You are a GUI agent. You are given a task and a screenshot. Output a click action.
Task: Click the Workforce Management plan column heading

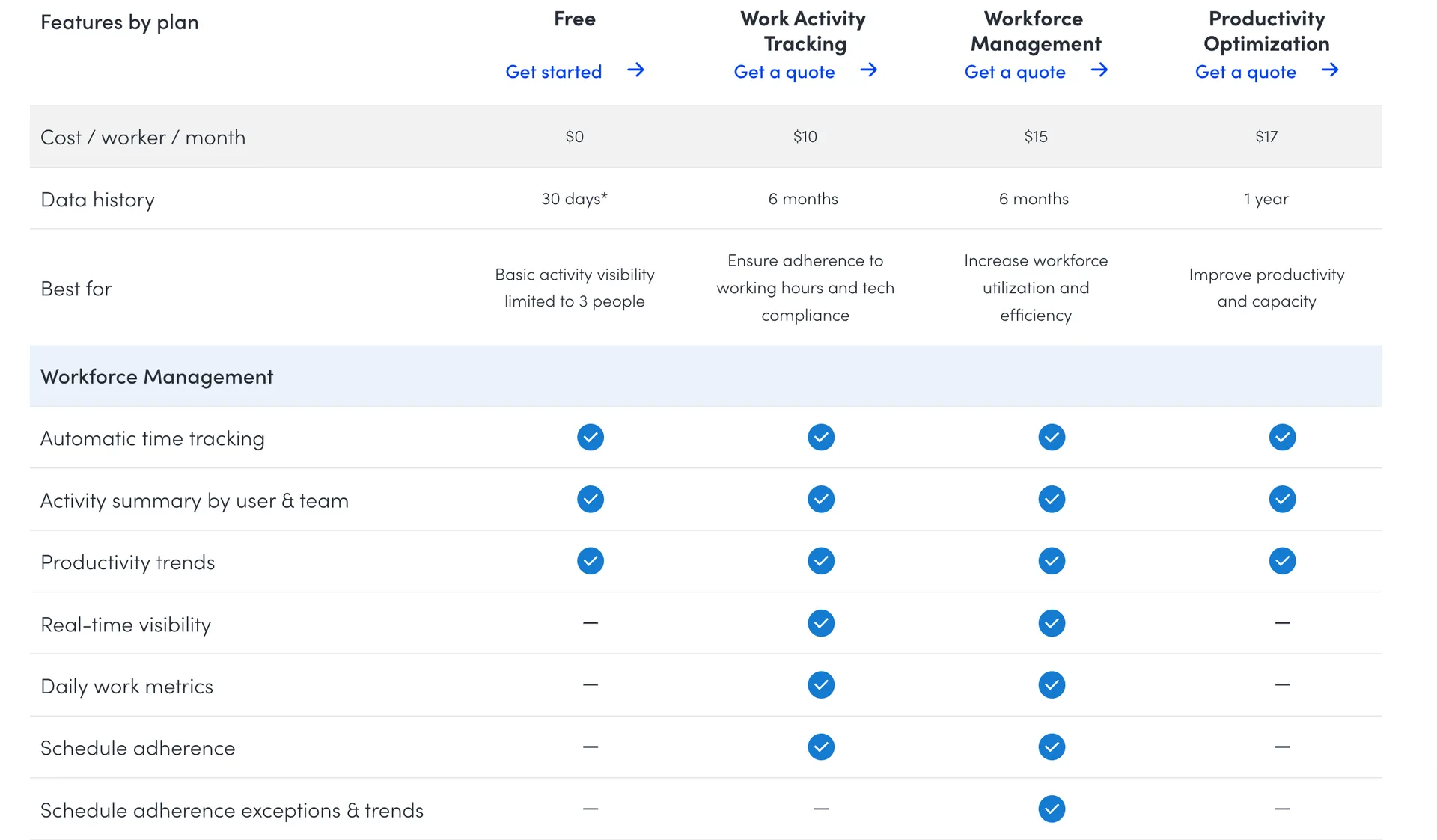[x=1036, y=31]
